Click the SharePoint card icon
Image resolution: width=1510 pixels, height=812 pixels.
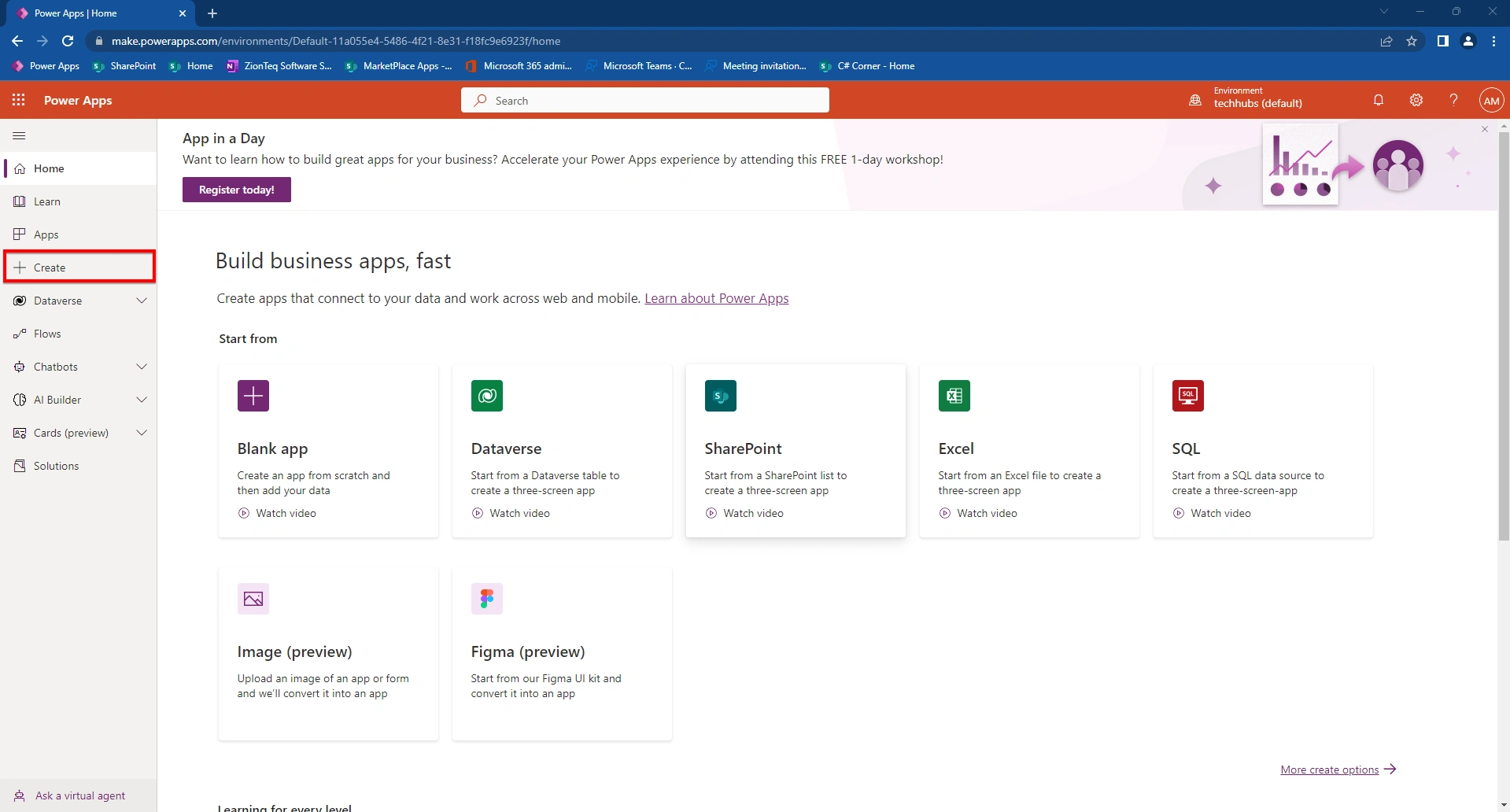coord(721,396)
